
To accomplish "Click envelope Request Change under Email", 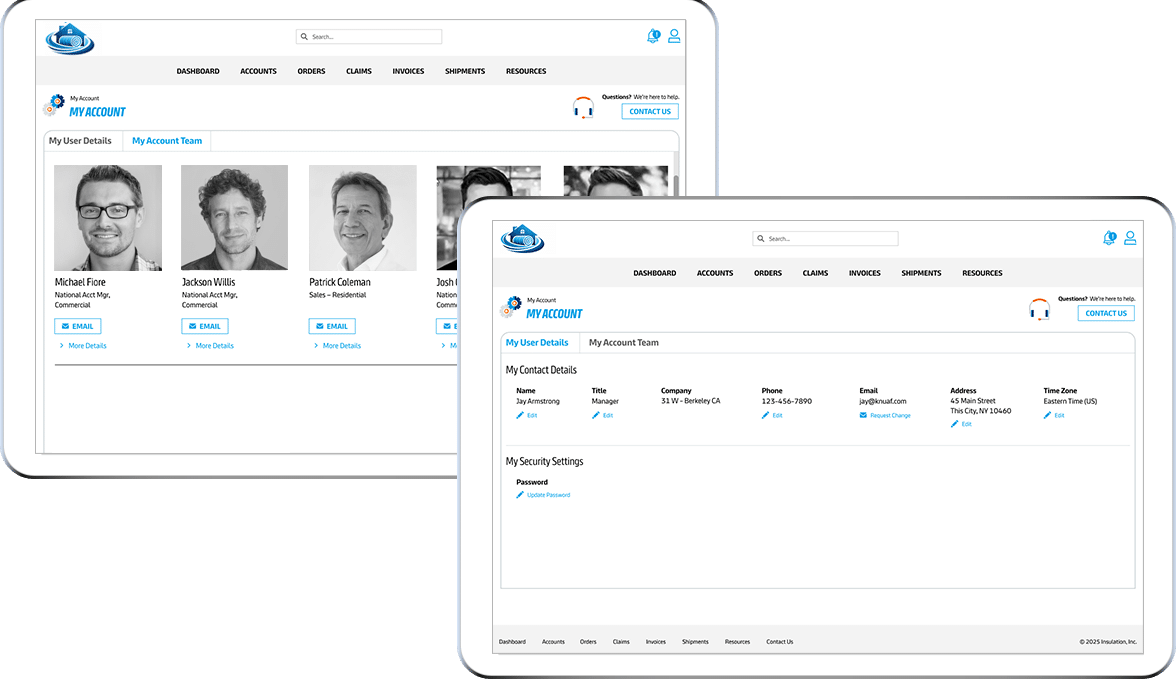I will (864, 415).
